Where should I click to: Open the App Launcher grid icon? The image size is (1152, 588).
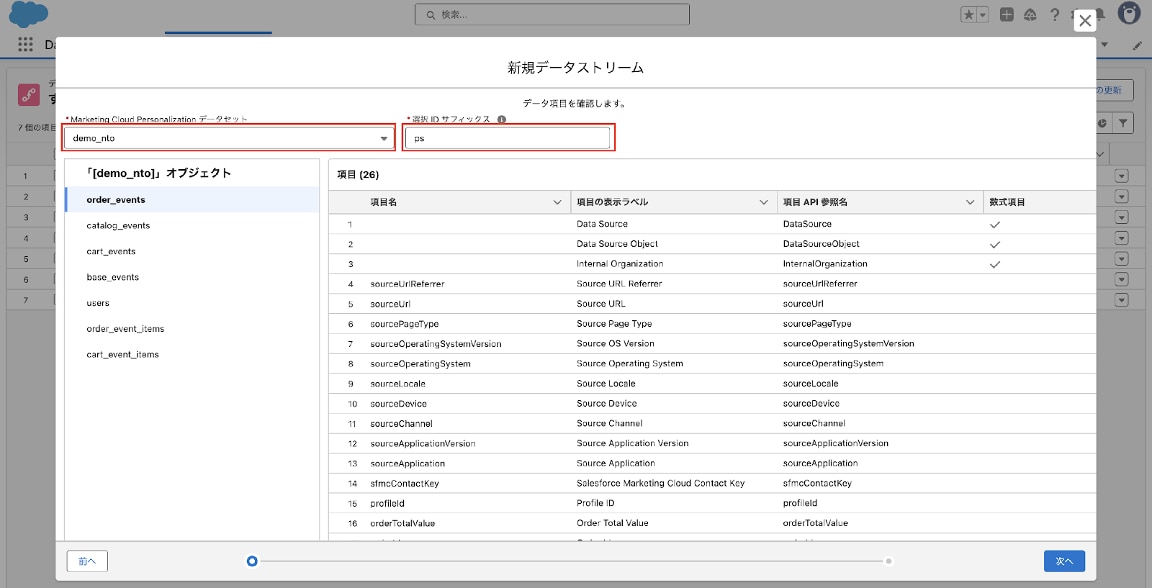tap(25, 45)
